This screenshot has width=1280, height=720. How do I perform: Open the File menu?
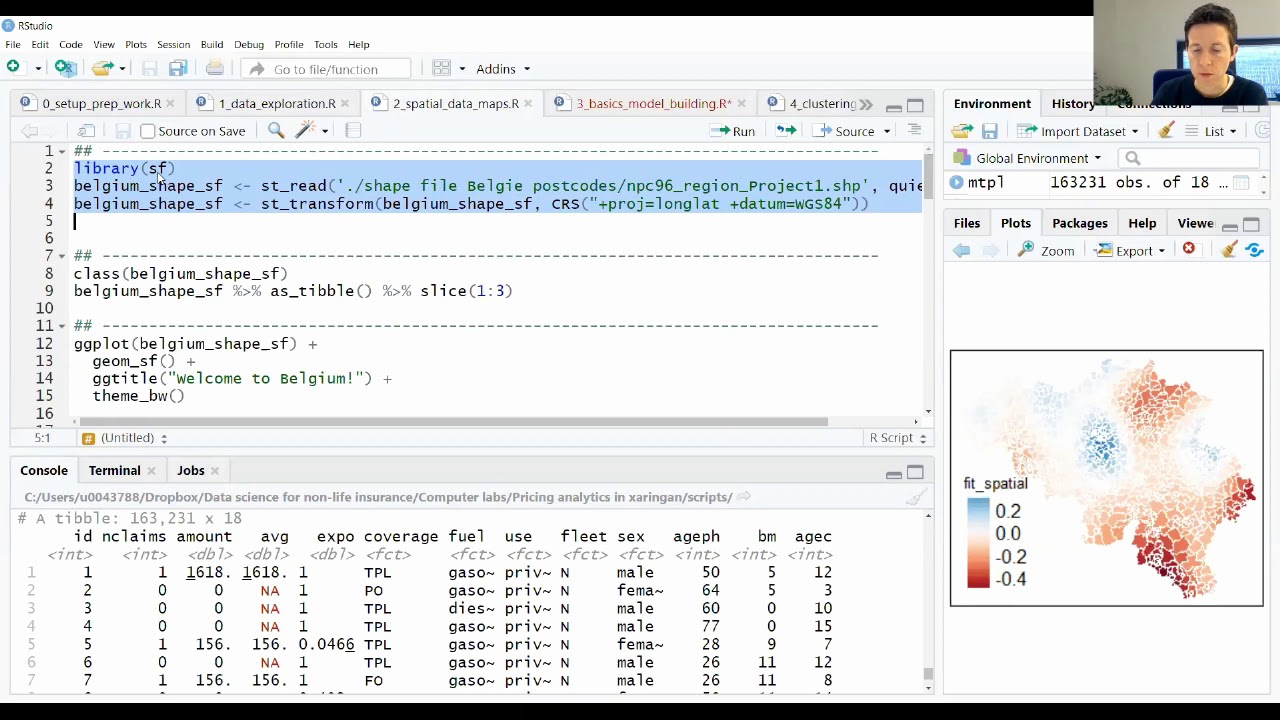pos(13,44)
